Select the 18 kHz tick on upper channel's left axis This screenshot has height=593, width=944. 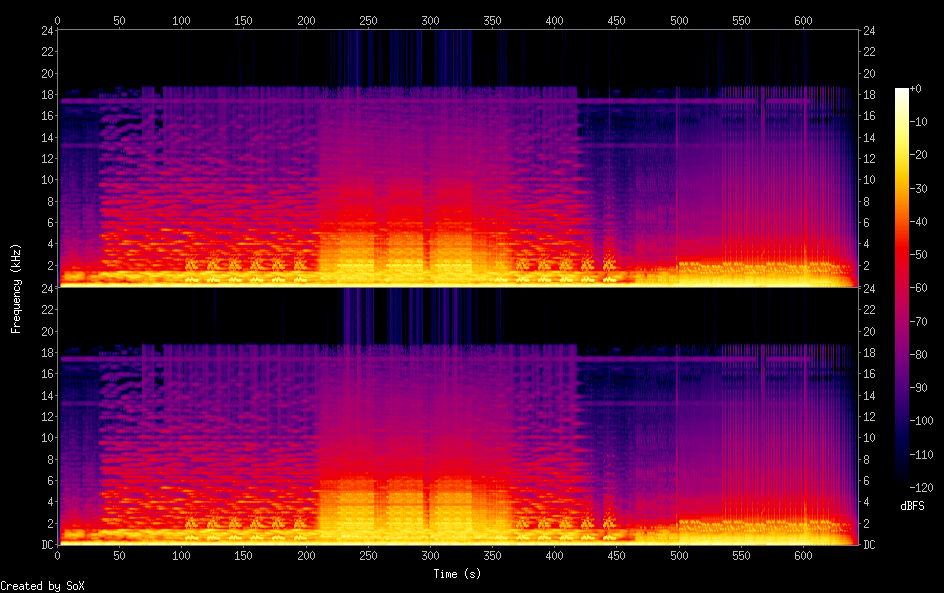tap(46, 95)
